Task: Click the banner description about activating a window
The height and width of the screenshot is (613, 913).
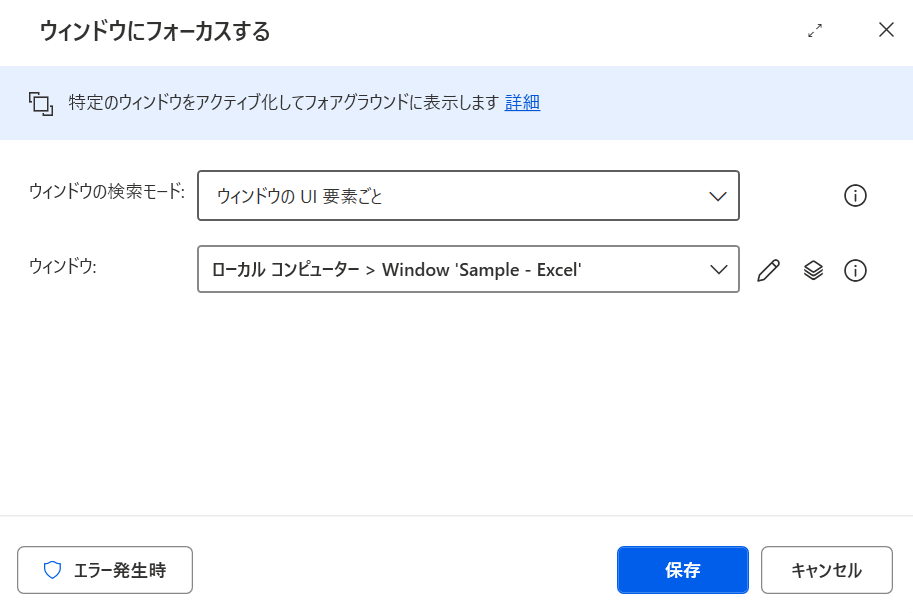Action: pyautogui.click(x=284, y=102)
